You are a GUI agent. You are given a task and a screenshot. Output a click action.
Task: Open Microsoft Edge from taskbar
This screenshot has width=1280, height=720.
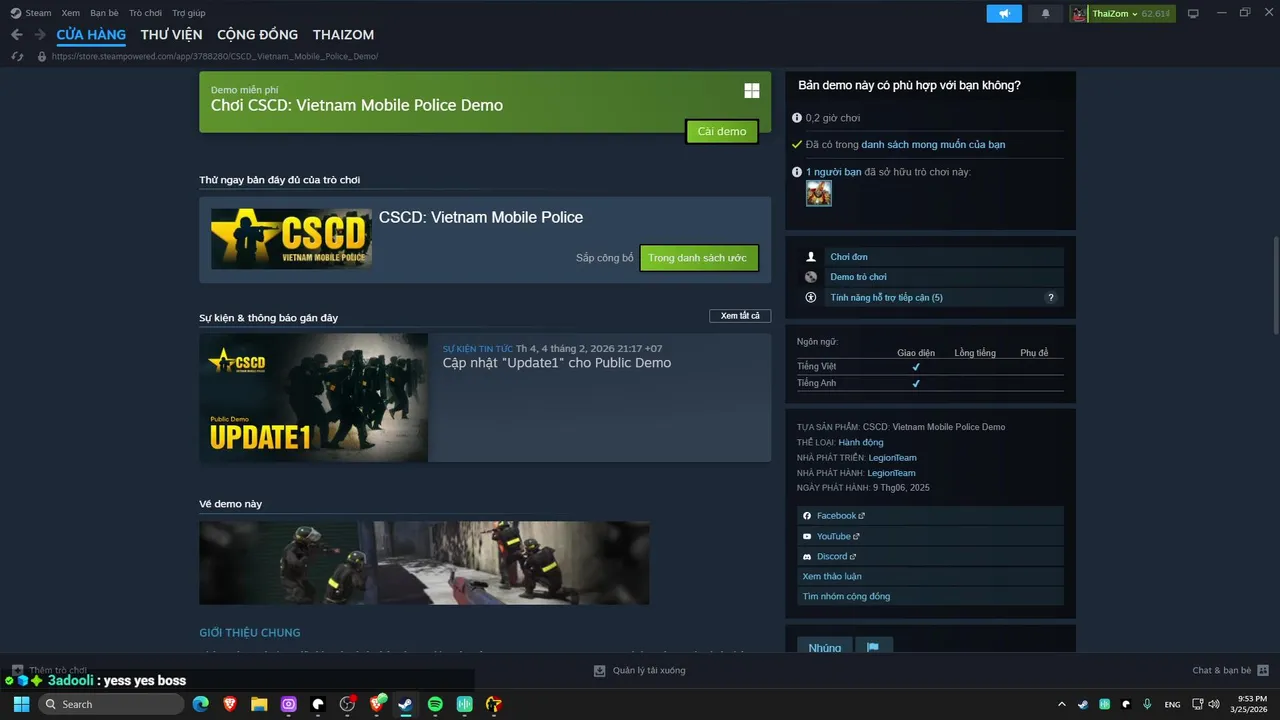tap(200, 704)
